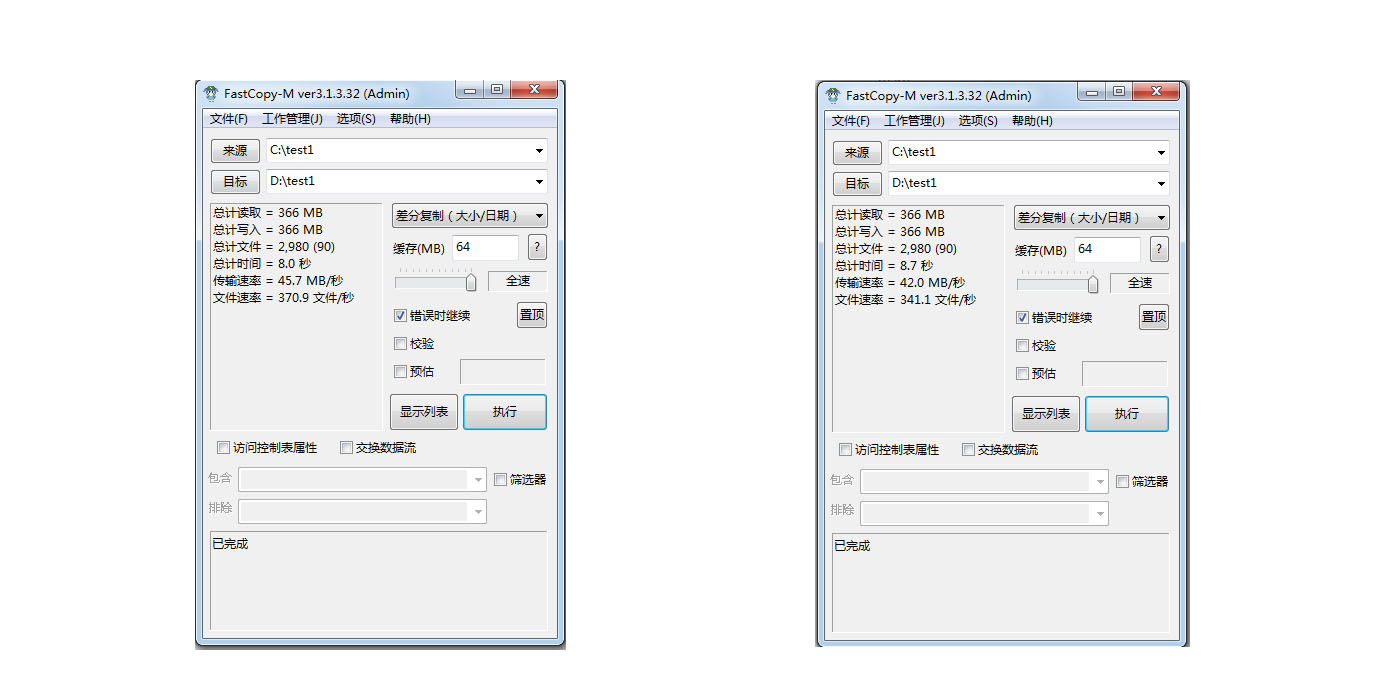Click the 全速 speed button
Viewport: 1400px width, 700px height.
click(517, 281)
